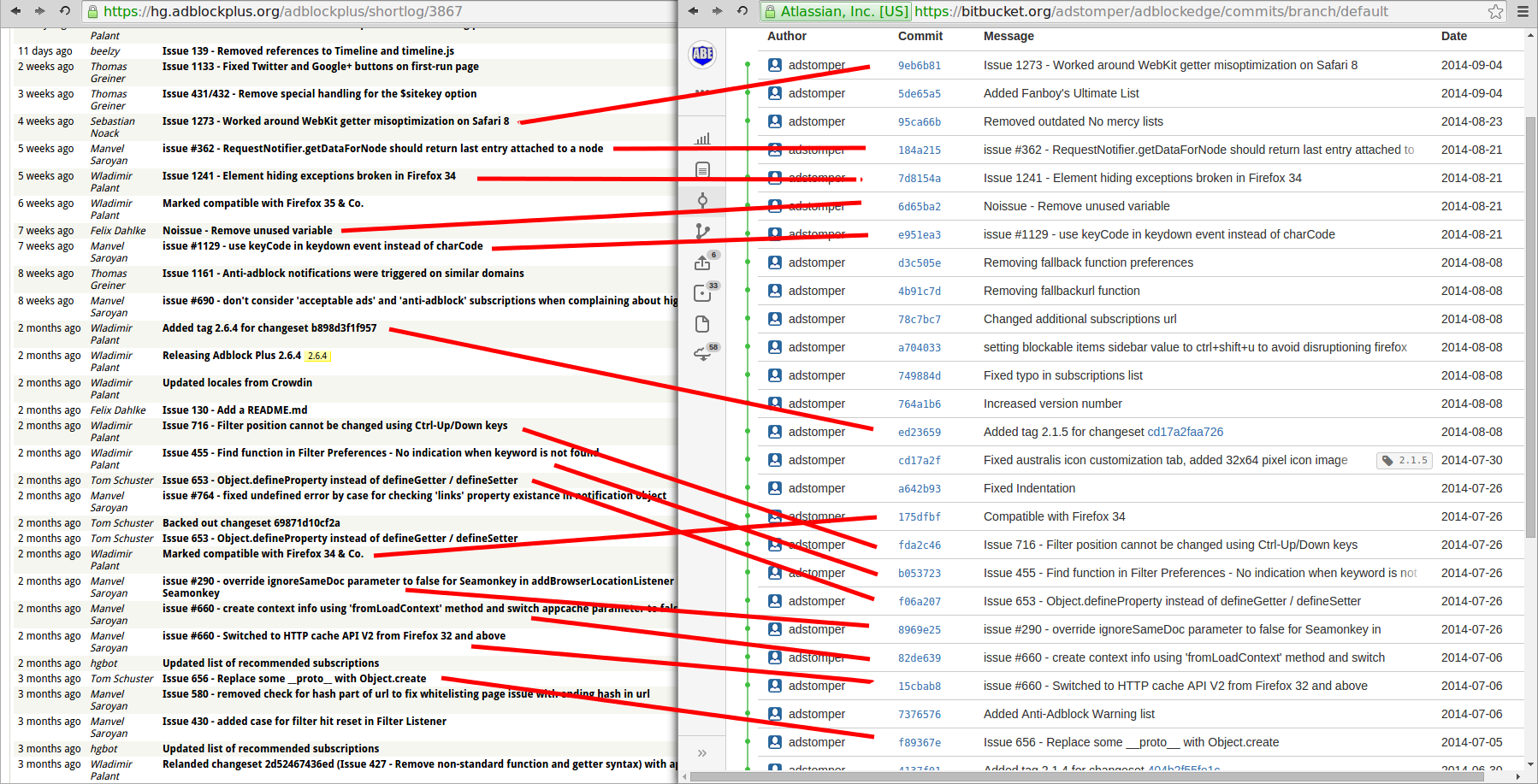Image resolution: width=1538 pixels, height=784 pixels.
Task: Open Issues icon with badge 33
Action: tap(703, 293)
